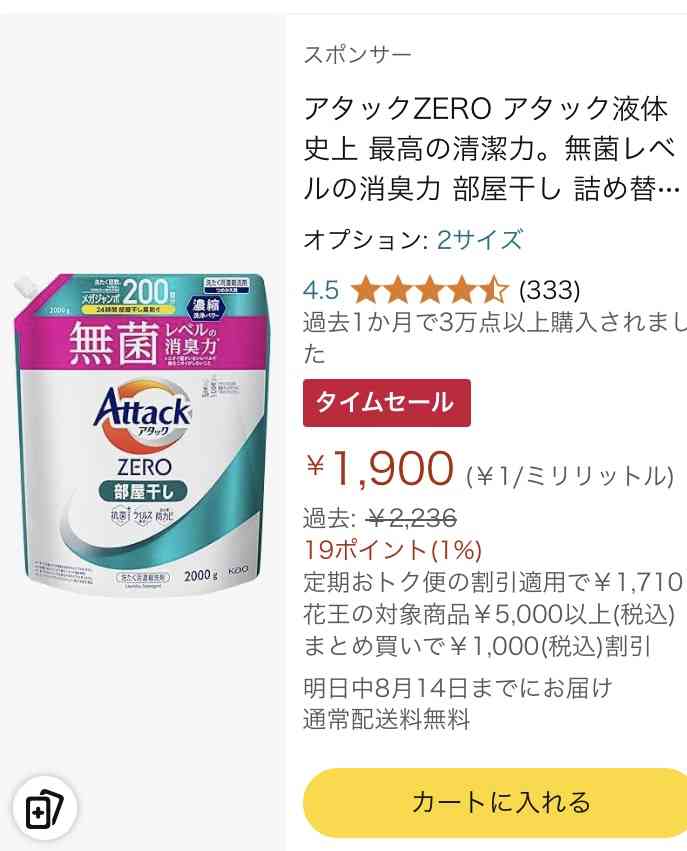Click the ¥1,900 sale price
This screenshot has height=851, width=687.
coord(379,468)
